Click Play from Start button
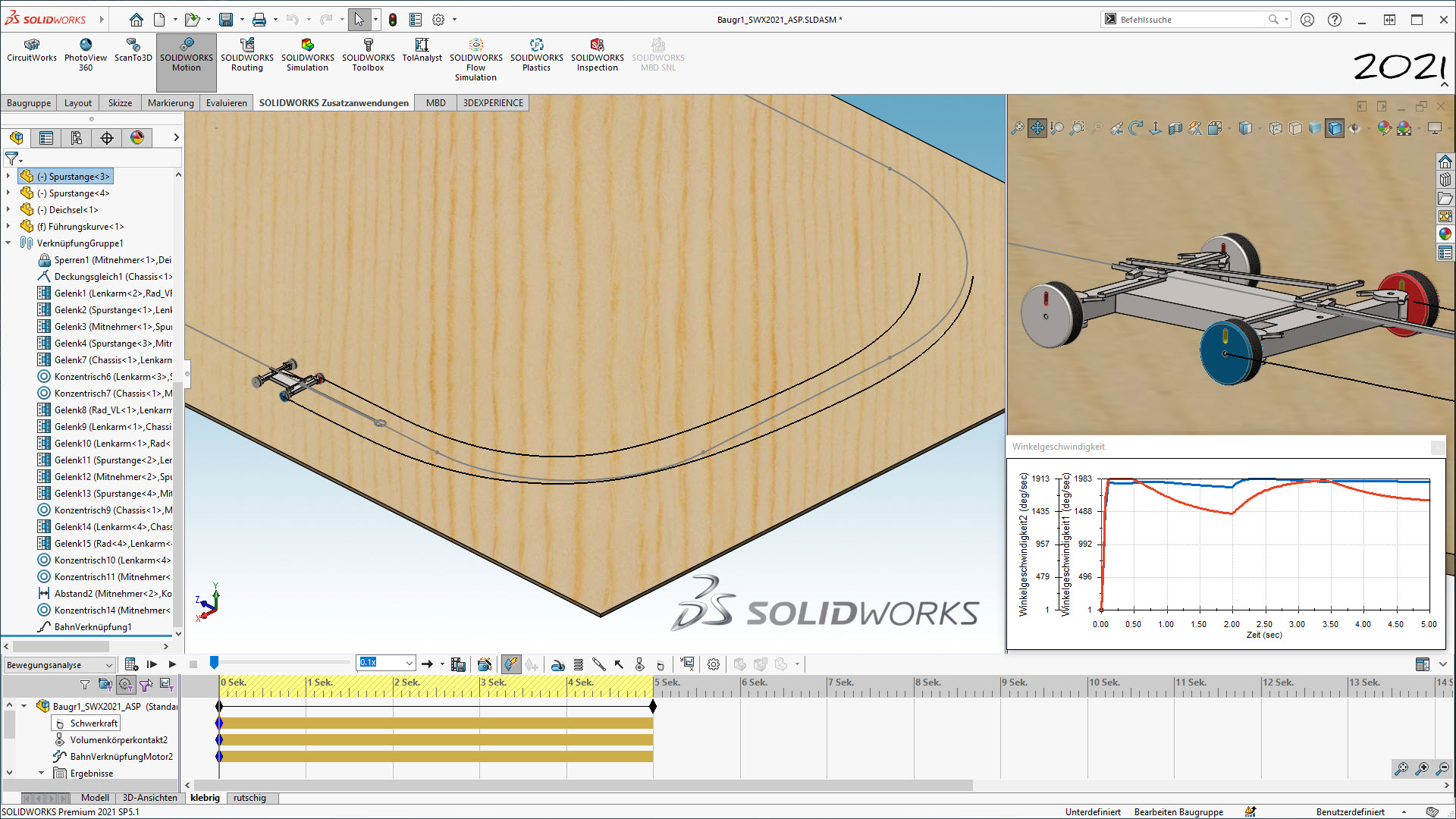1456x819 pixels. (x=152, y=664)
